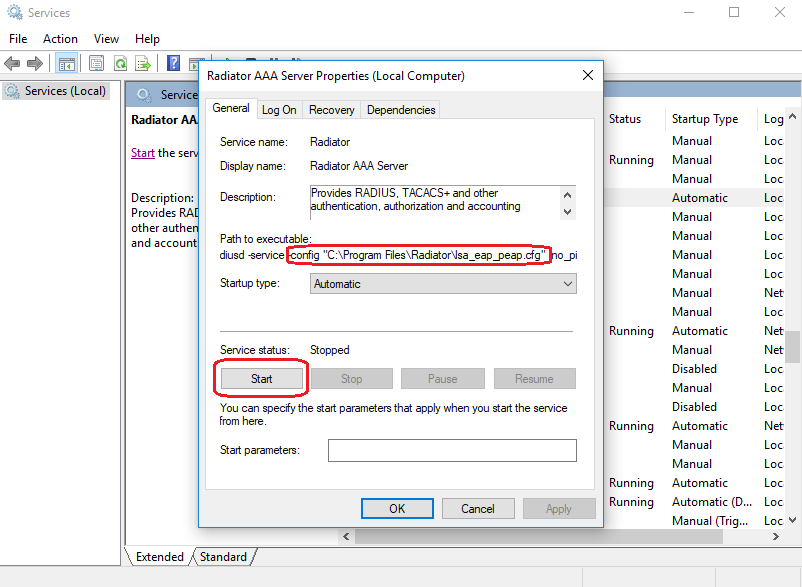Open the Action menu
The width and height of the screenshot is (802, 587).
coord(60,39)
